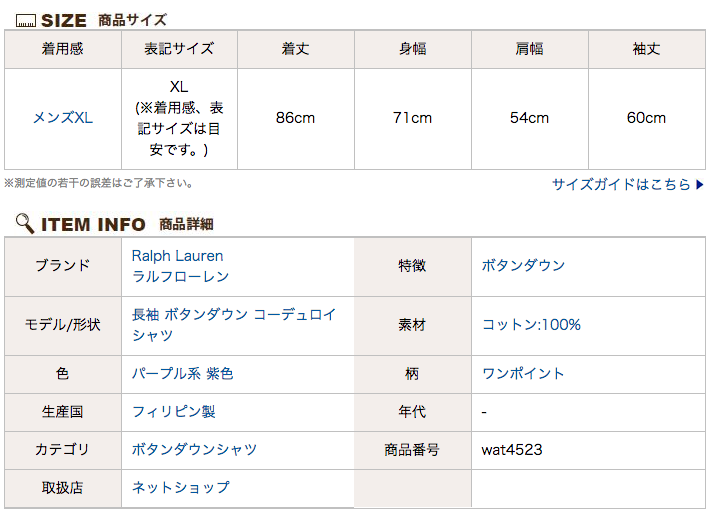Click the 71cm 身幅 measurement cell

click(x=413, y=119)
